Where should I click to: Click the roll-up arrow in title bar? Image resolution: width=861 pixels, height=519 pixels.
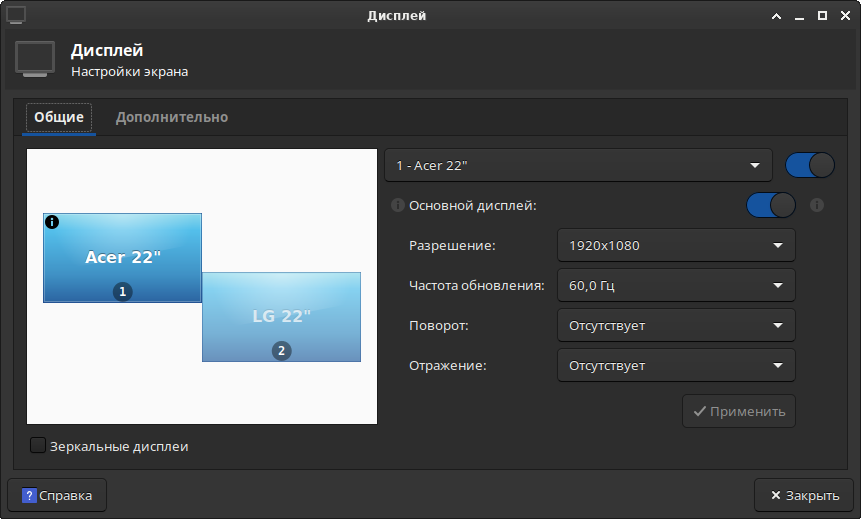click(x=775, y=15)
